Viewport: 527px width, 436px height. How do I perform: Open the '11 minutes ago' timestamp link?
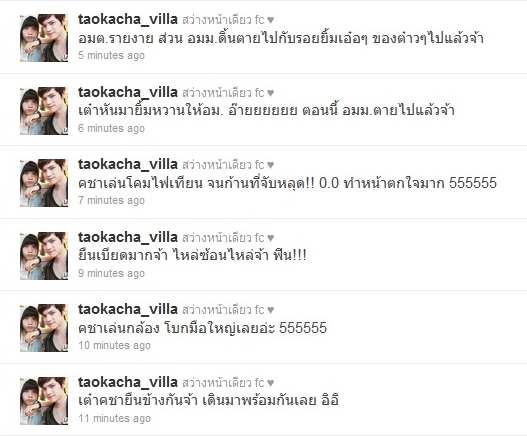coord(115,418)
